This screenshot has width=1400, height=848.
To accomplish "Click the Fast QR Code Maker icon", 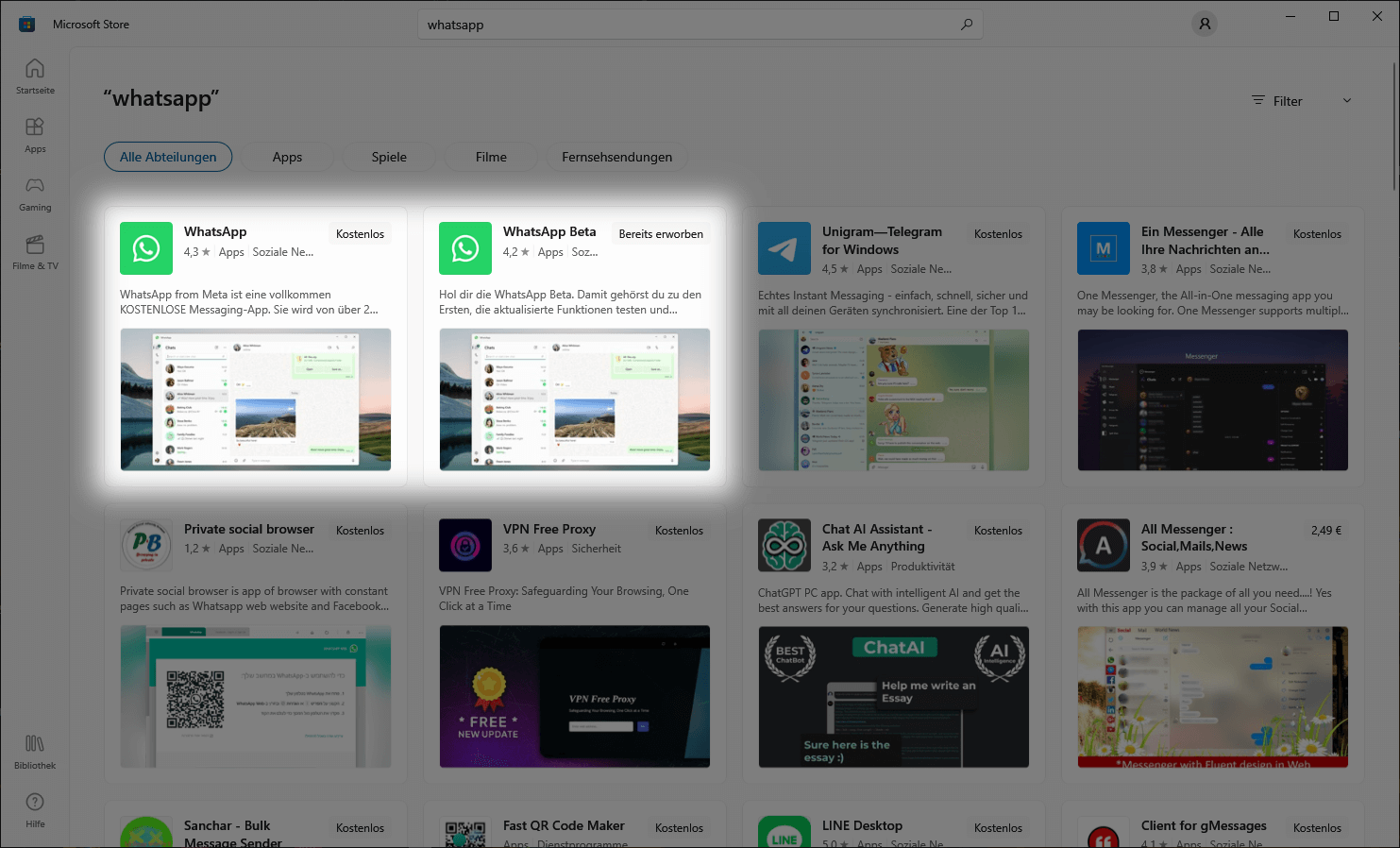I will [x=465, y=832].
